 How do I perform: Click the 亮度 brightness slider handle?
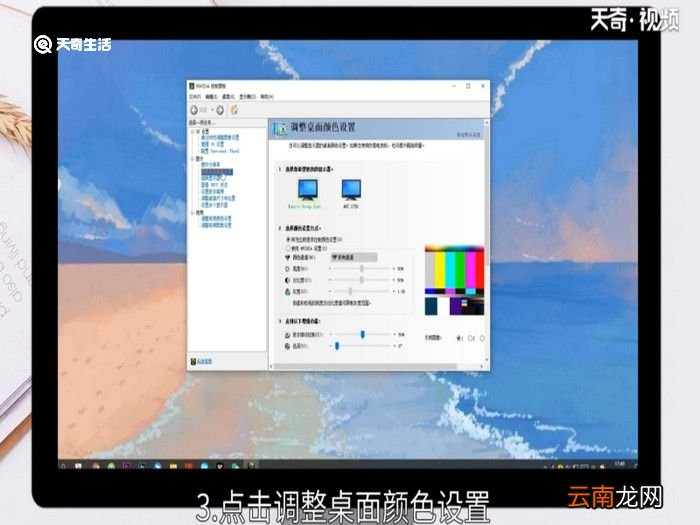pyautogui.click(x=362, y=269)
